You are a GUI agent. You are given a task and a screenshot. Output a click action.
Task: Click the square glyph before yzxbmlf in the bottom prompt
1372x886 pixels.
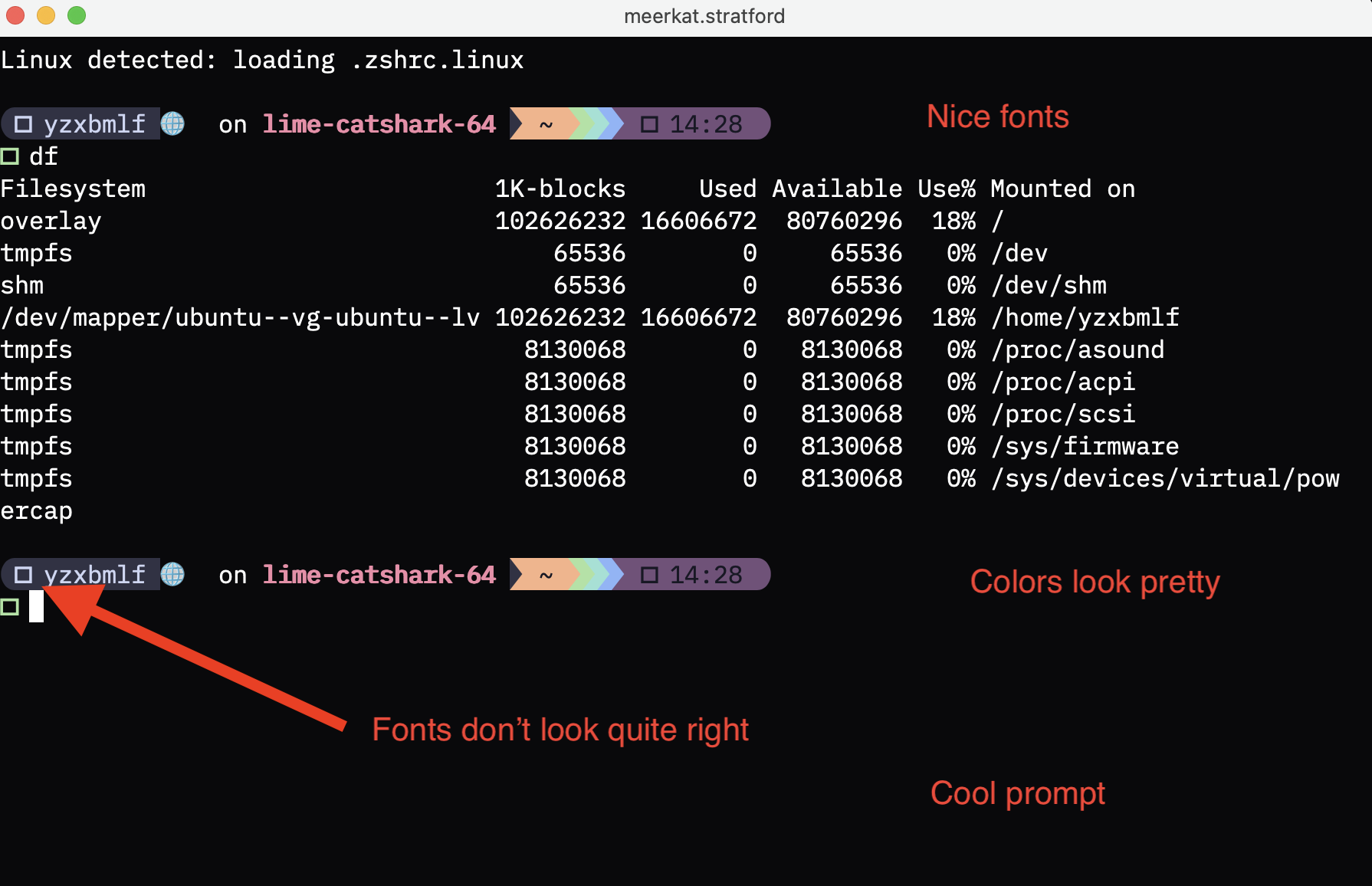24,575
